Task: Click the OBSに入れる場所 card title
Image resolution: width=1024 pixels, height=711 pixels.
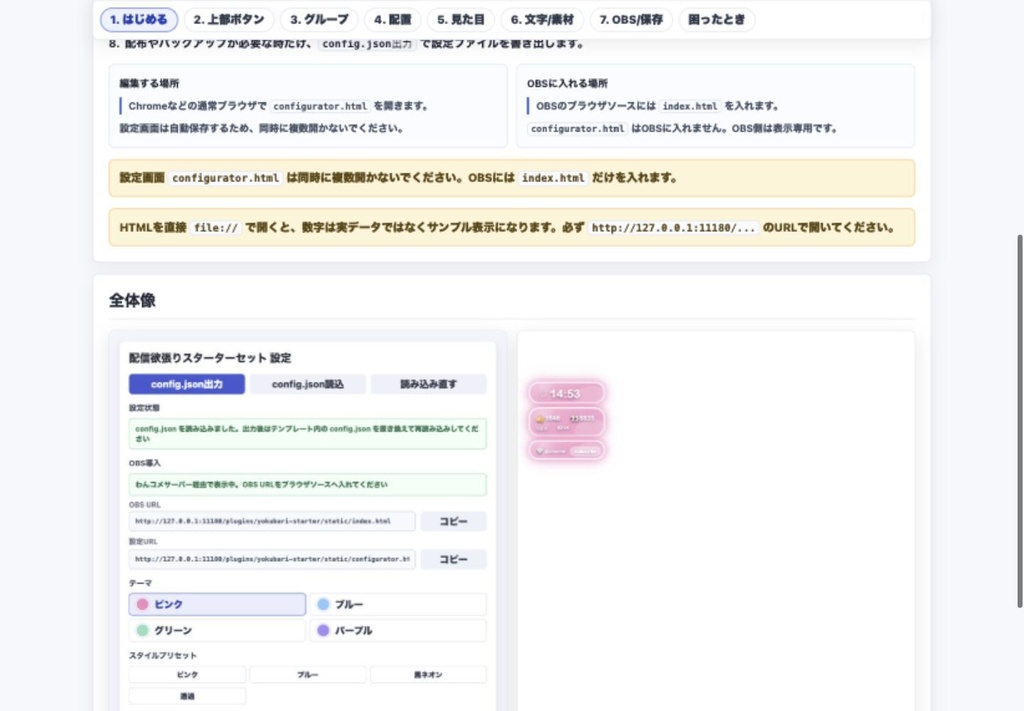Action: pos(567,84)
